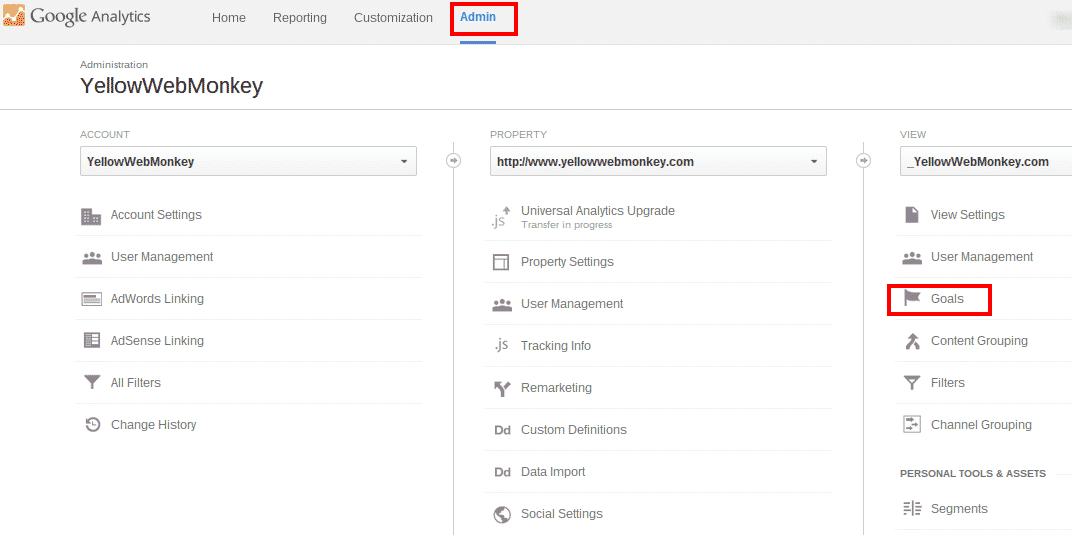
Task: Click the Universal Analytics Upgrade .js icon
Action: (x=501, y=216)
